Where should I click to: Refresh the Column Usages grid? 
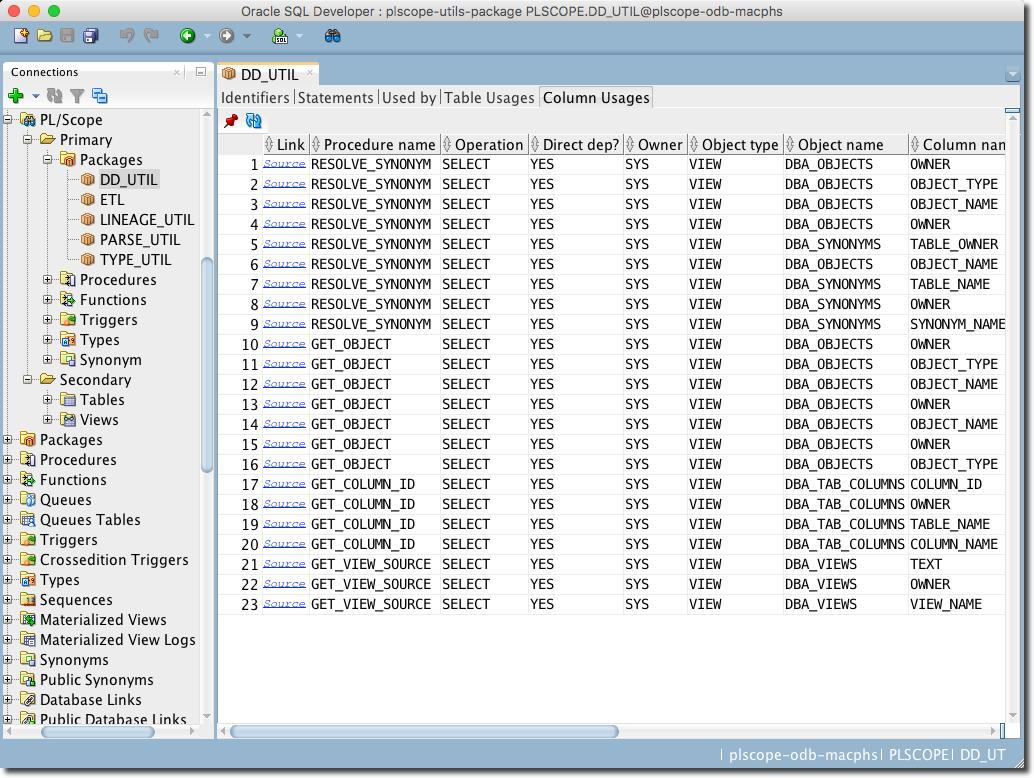[x=254, y=121]
